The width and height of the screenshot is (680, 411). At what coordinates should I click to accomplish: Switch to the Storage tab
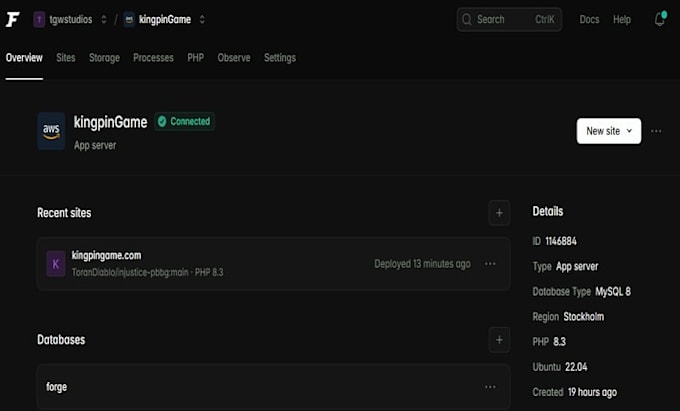point(104,58)
